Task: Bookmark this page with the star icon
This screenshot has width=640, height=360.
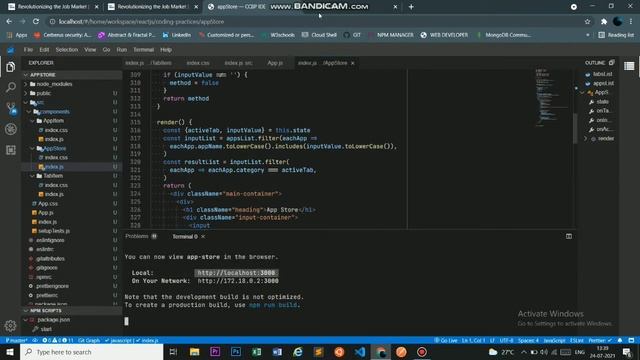Action: [x=587, y=21]
